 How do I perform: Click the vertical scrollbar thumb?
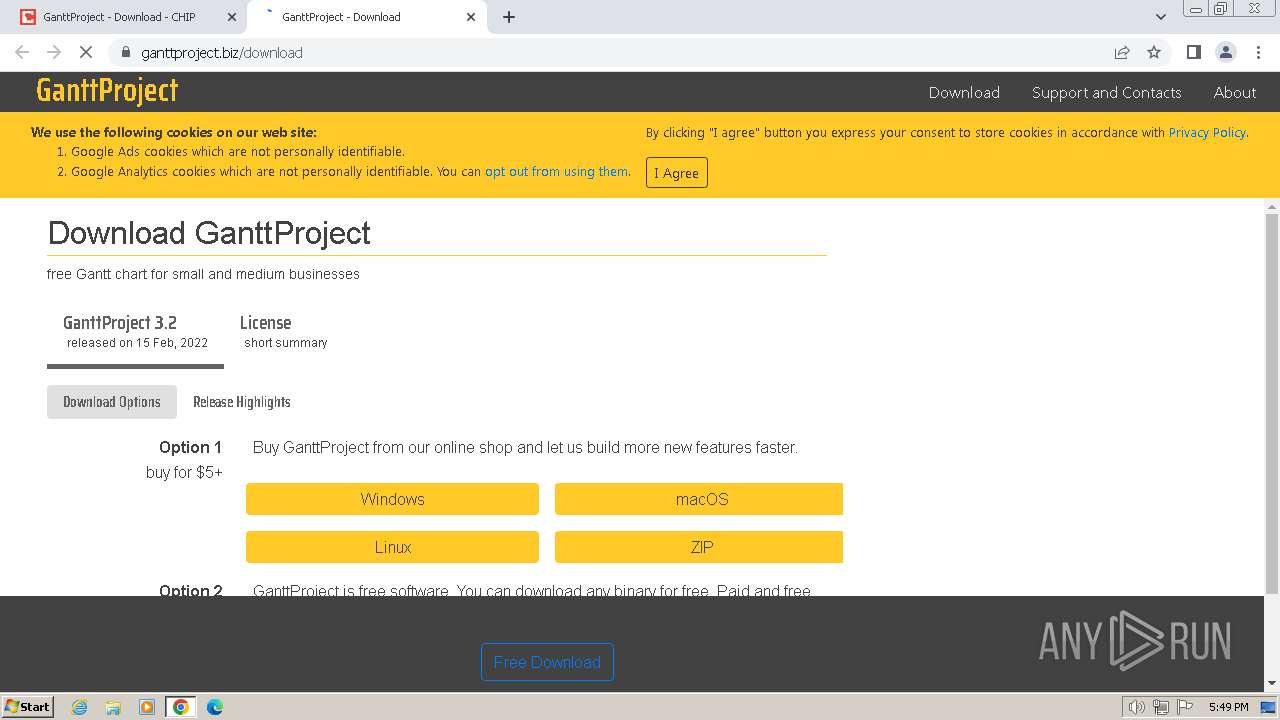click(x=1272, y=403)
